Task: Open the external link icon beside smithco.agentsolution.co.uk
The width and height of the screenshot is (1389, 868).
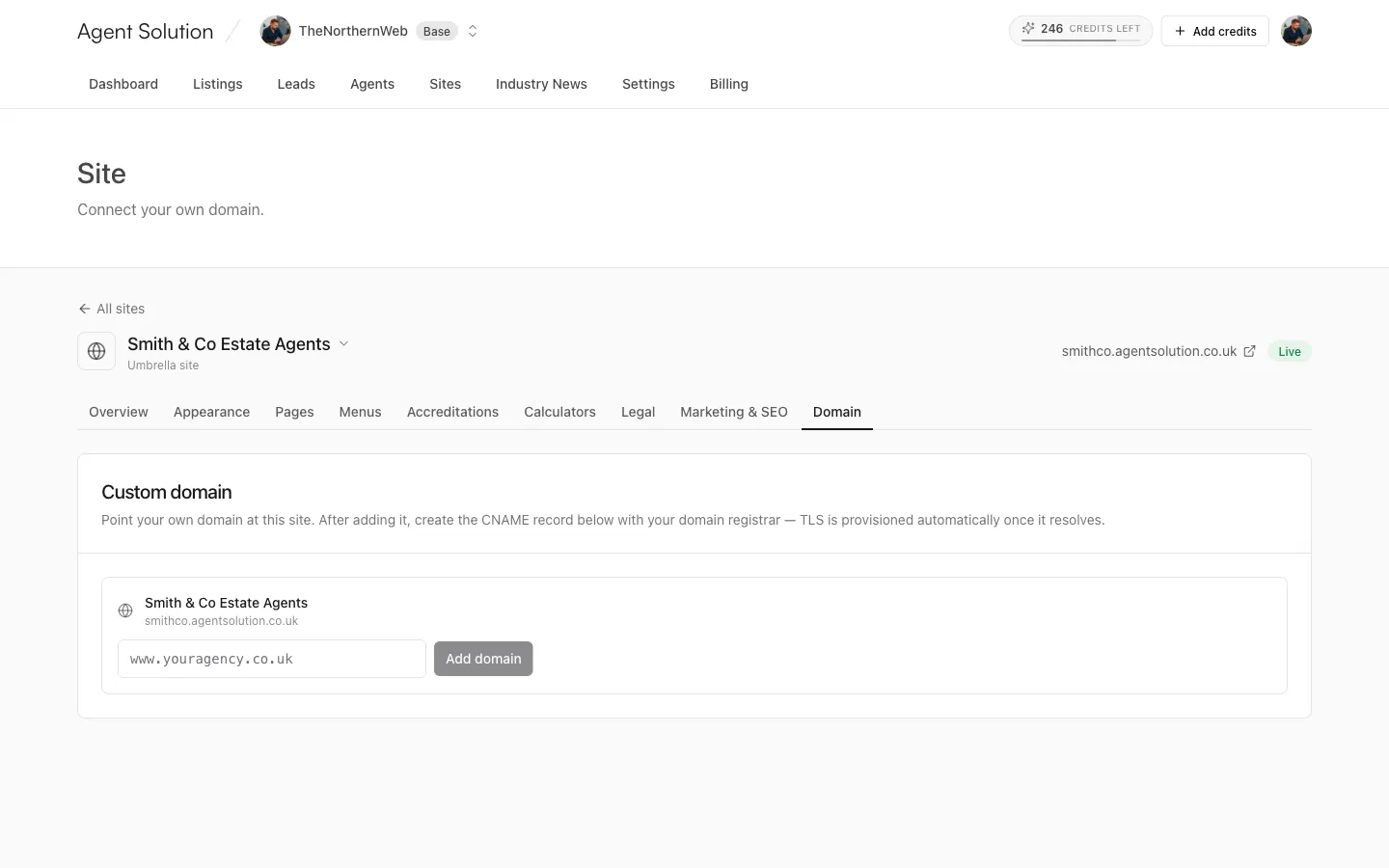Action: tap(1249, 351)
